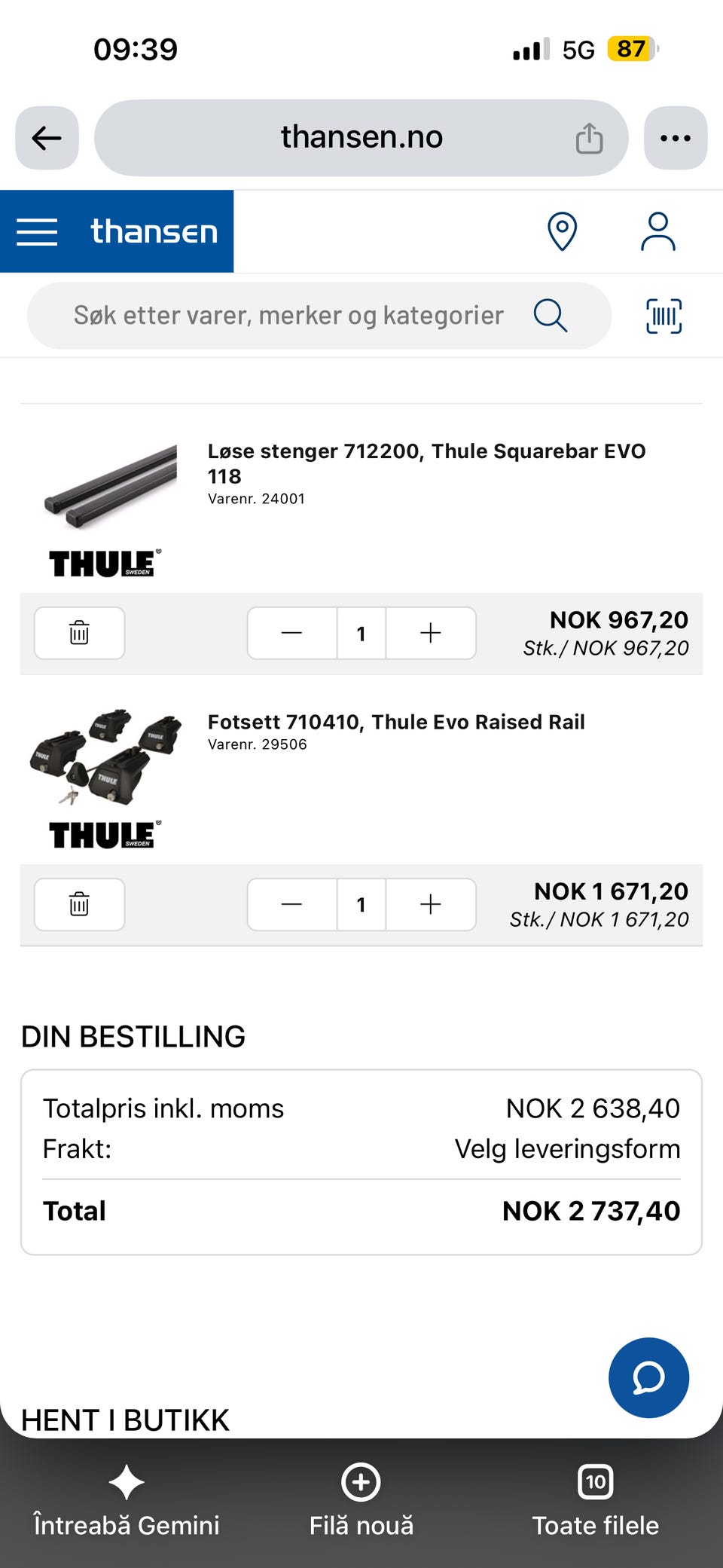
Task: Open the user account profile icon
Action: coord(657,231)
